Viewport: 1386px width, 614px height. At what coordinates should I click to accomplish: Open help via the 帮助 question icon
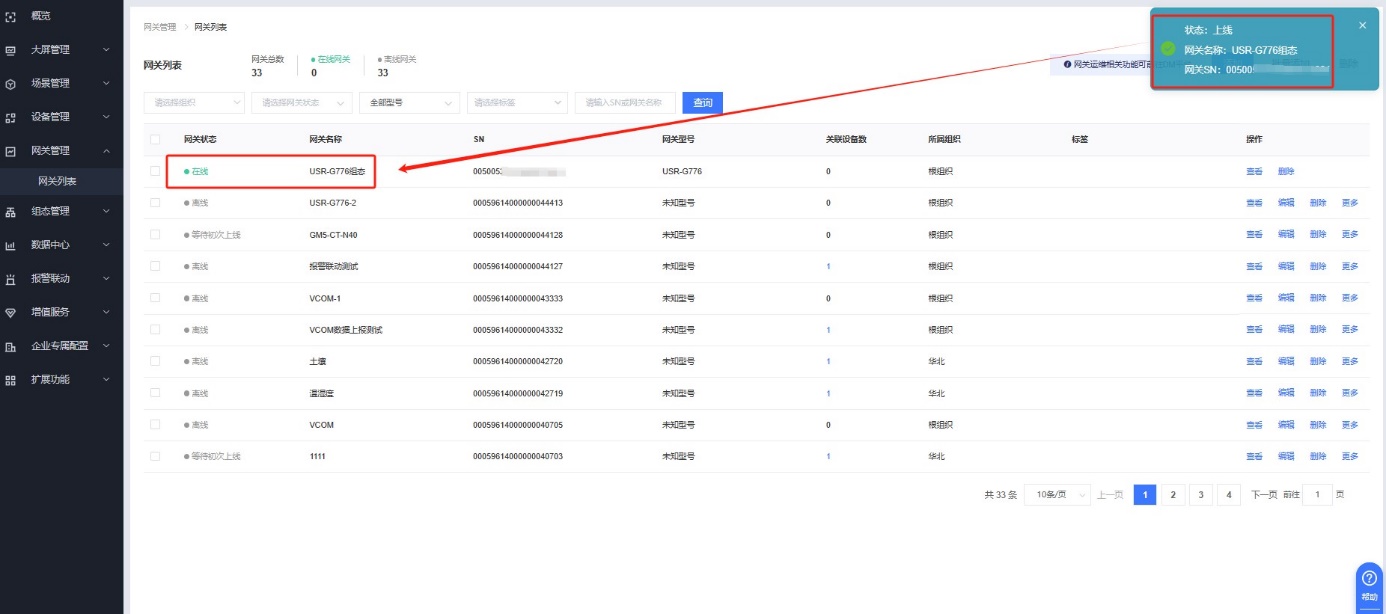click(x=1369, y=579)
